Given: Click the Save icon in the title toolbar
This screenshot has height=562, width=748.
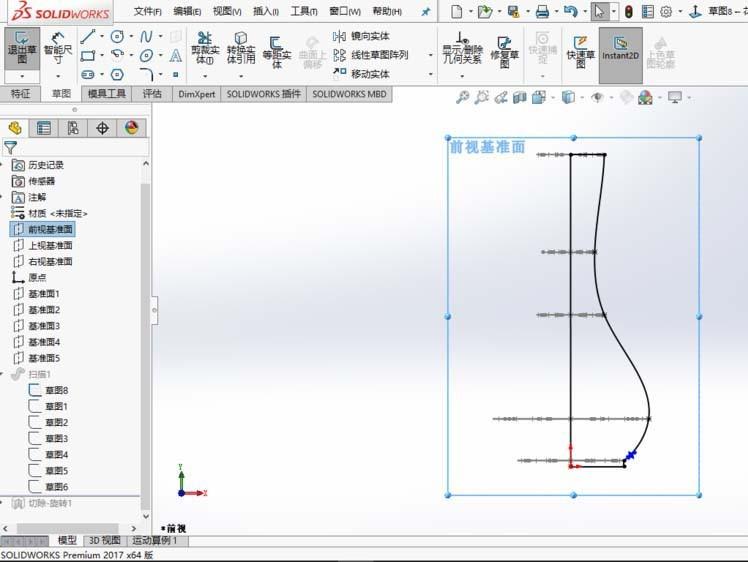Looking at the screenshot, I should 513,11.
